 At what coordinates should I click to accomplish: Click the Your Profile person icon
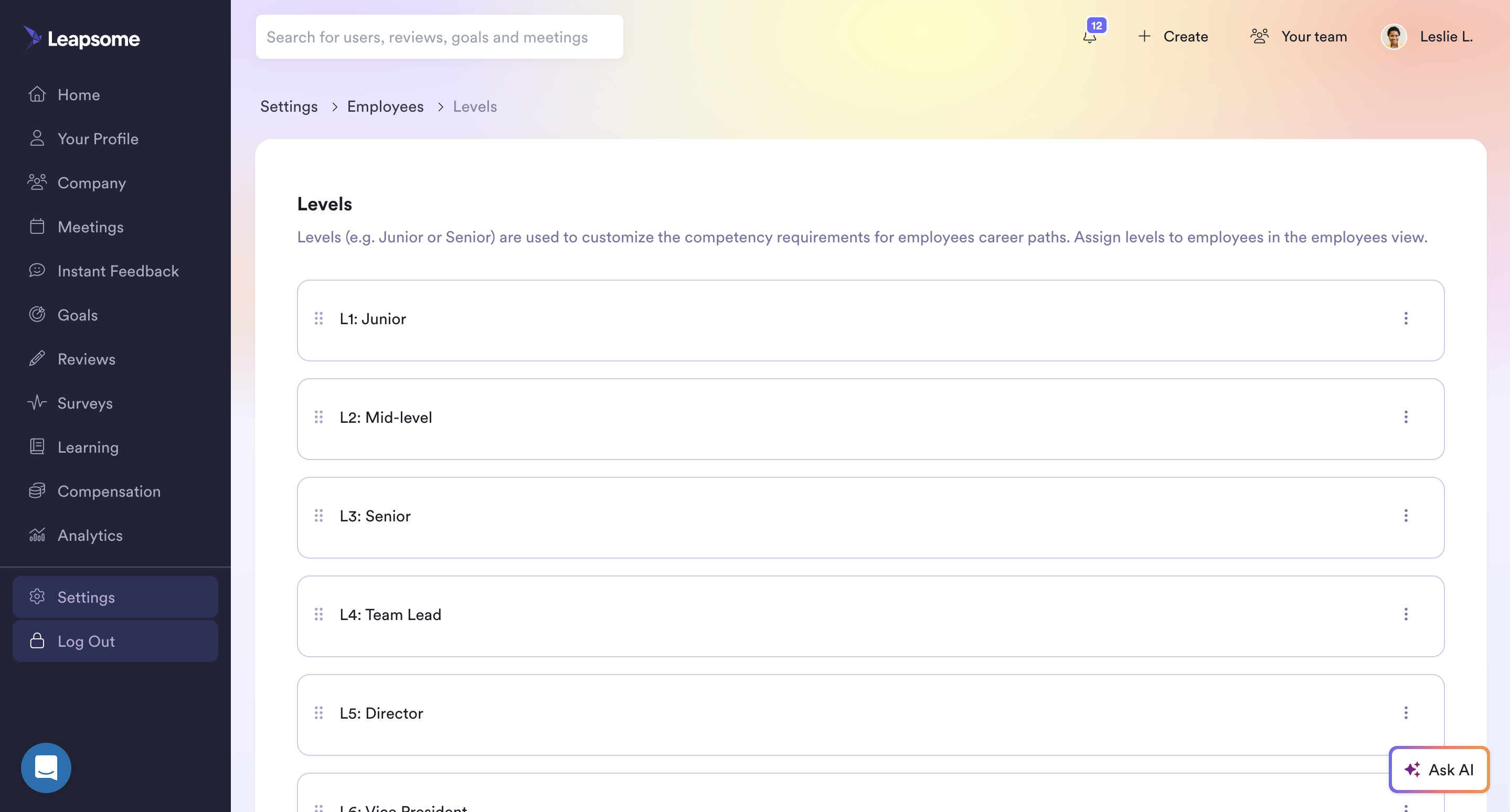tap(37, 137)
